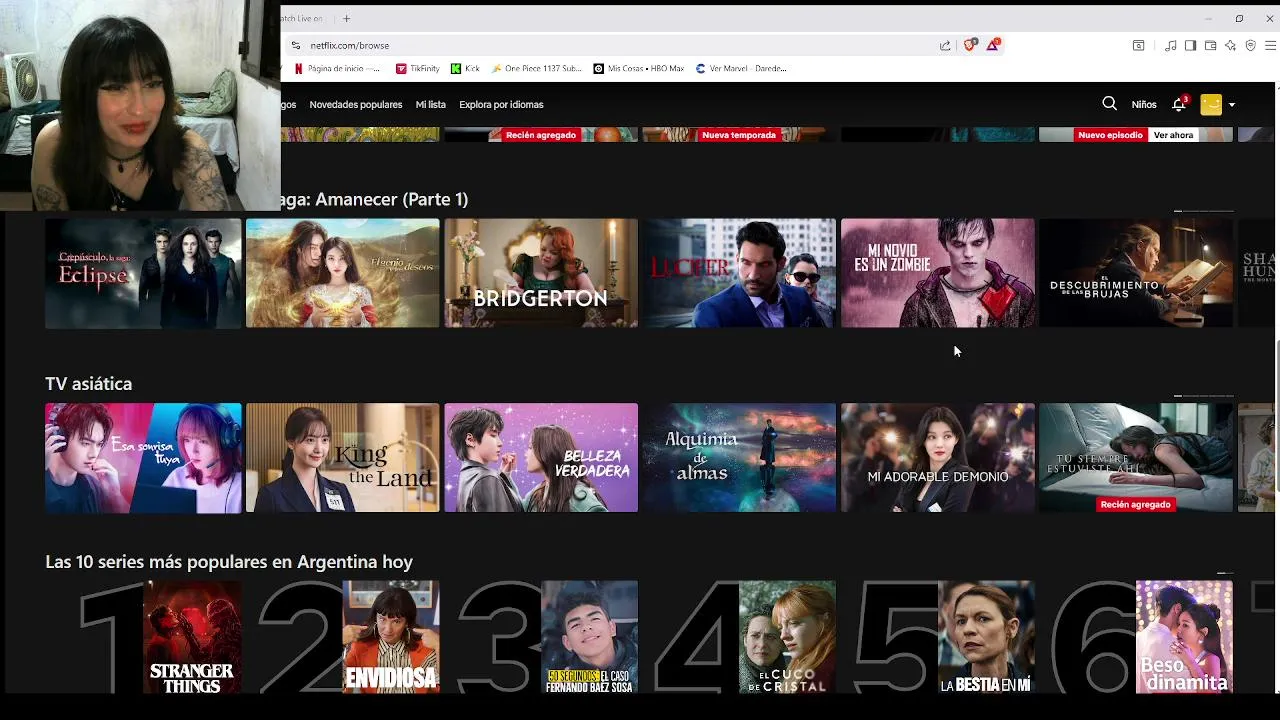
Task: Open Esa sonrisa tuya thumbnail
Action: (x=143, y=458)
